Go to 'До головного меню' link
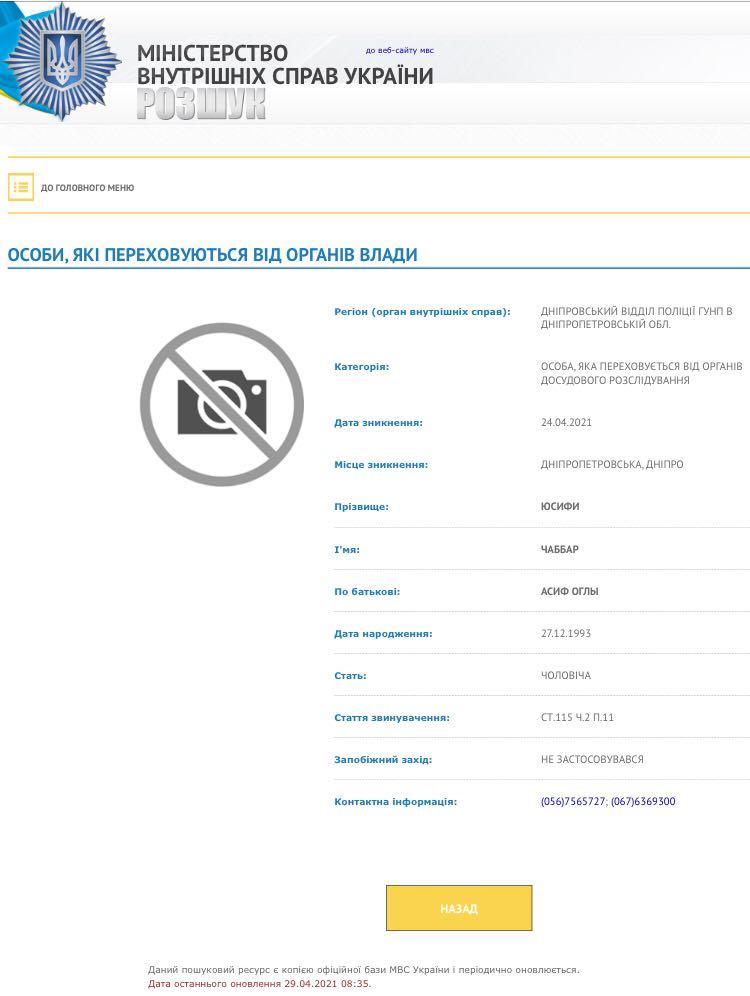The image size is (750, 996). click(x=87, y=188)
